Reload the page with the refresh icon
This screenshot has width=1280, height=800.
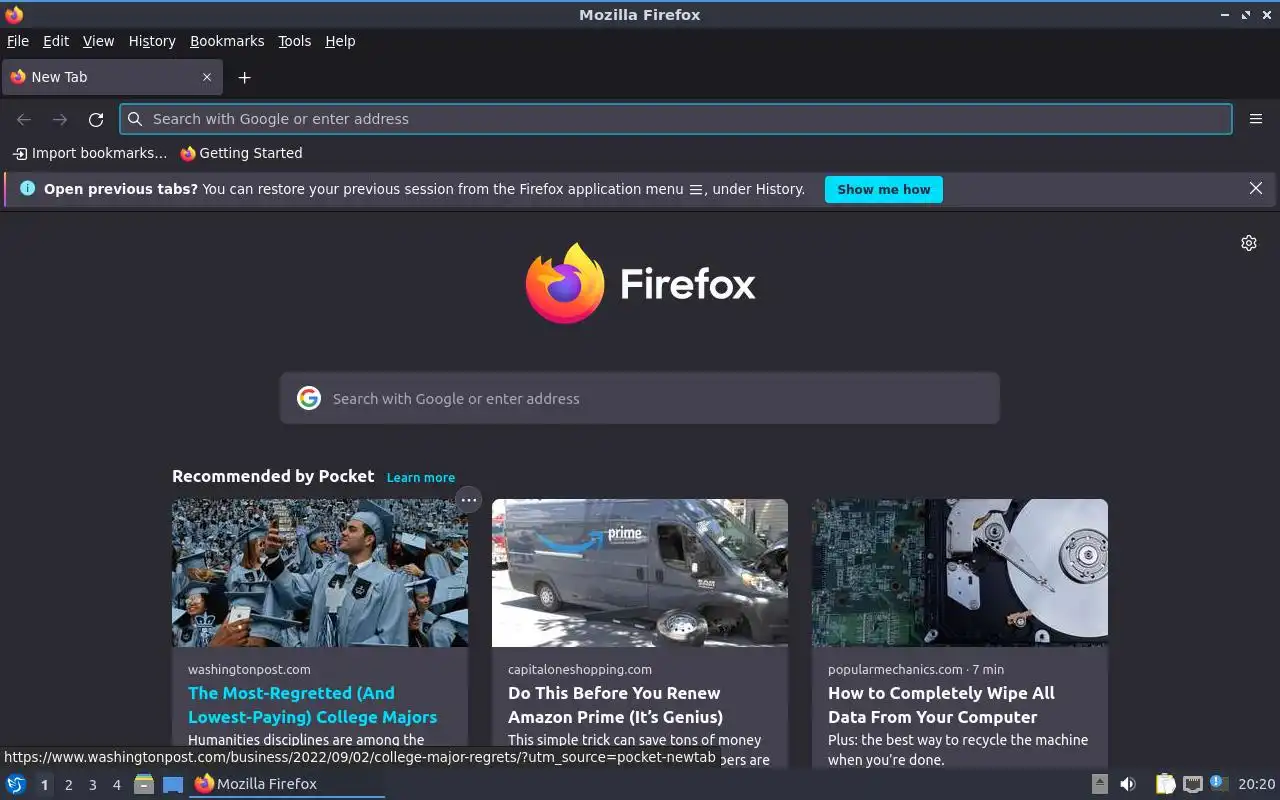[96, 119]
